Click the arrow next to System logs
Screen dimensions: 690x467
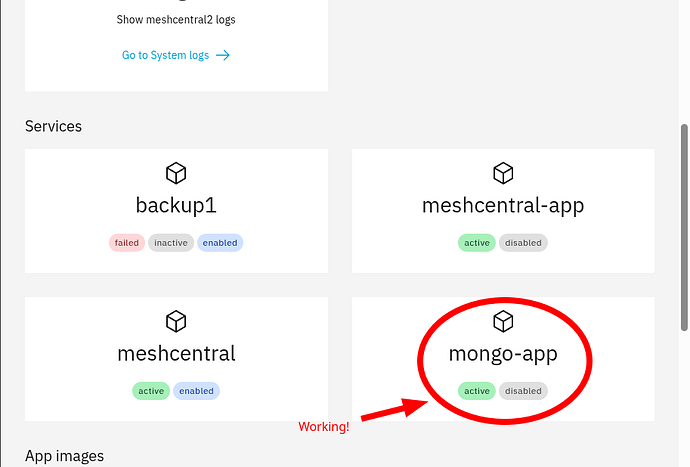click(223, 55)
